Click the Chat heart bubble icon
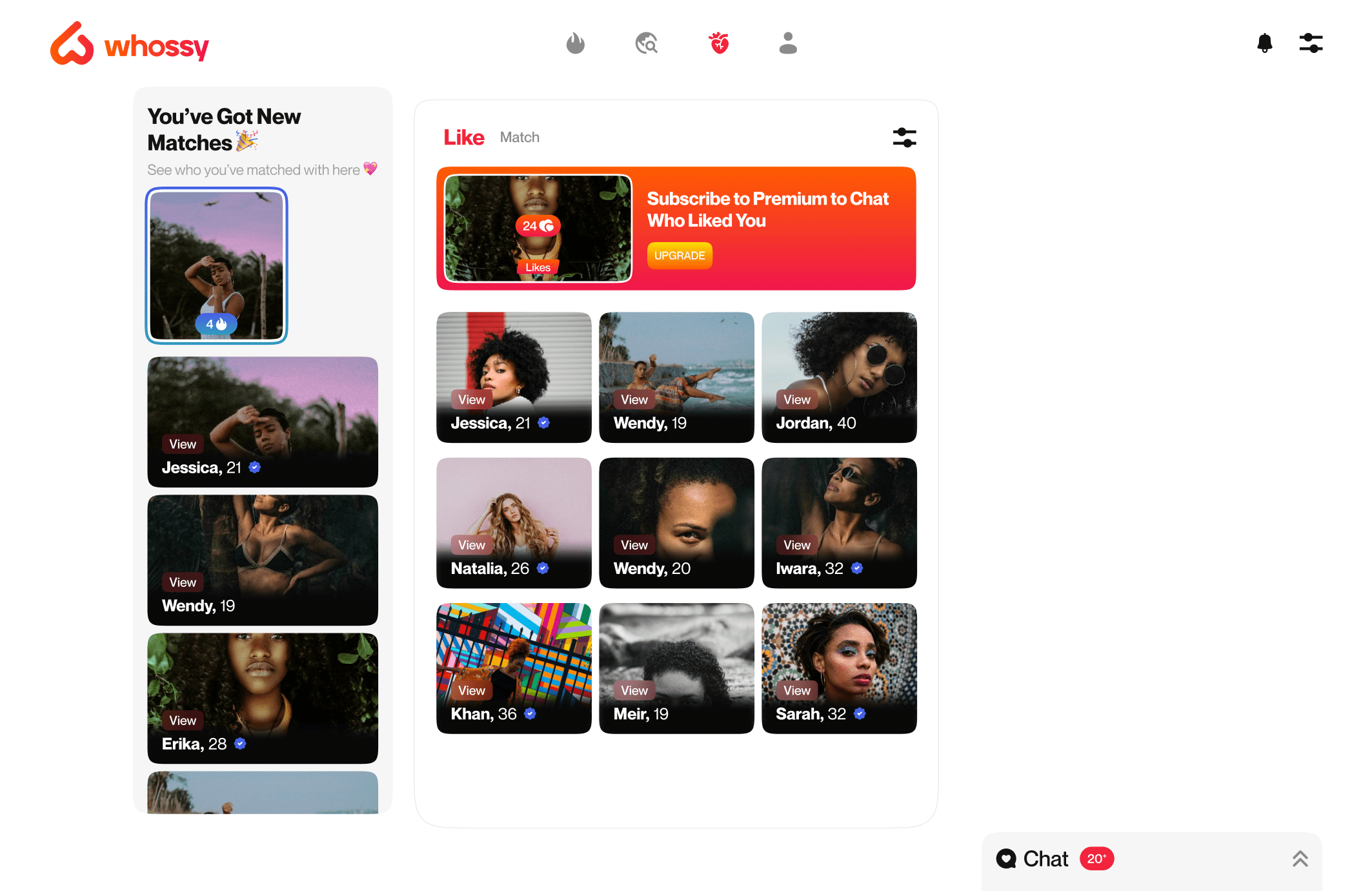Image resolution: width=1372 pixels, height=891 pixels. 1006,859
